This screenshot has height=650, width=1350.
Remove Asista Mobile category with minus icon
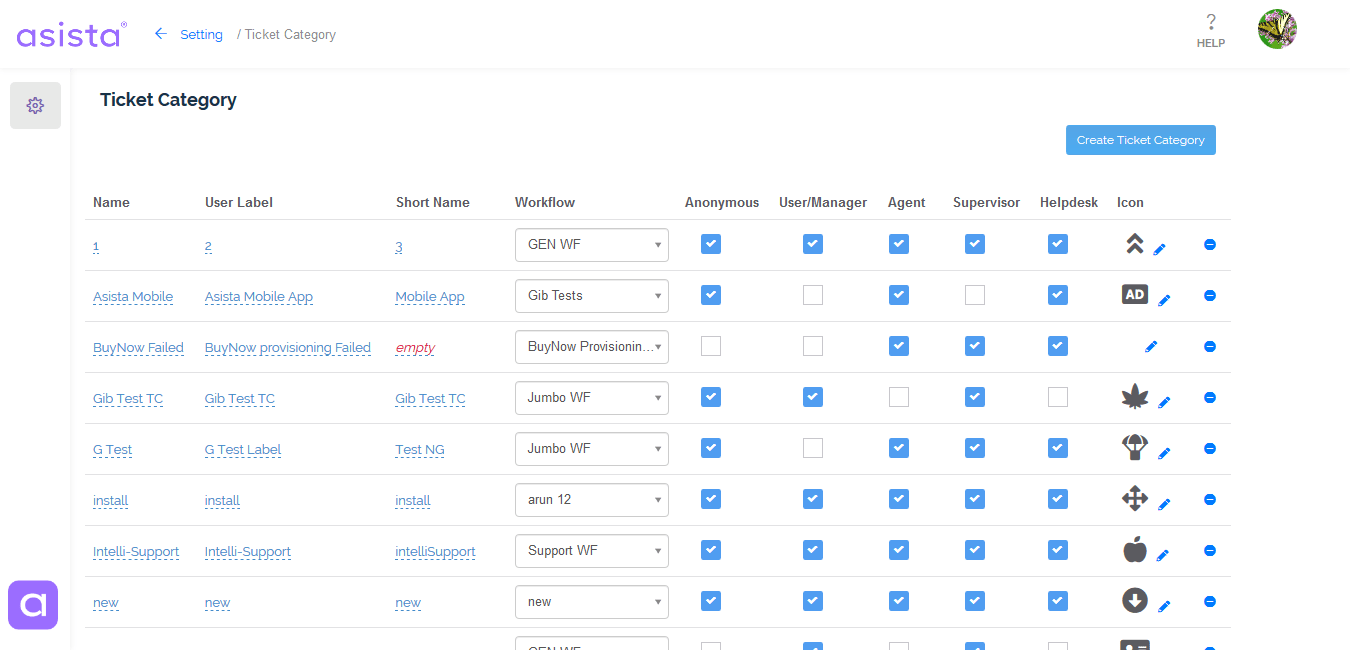click(1210, 295)
